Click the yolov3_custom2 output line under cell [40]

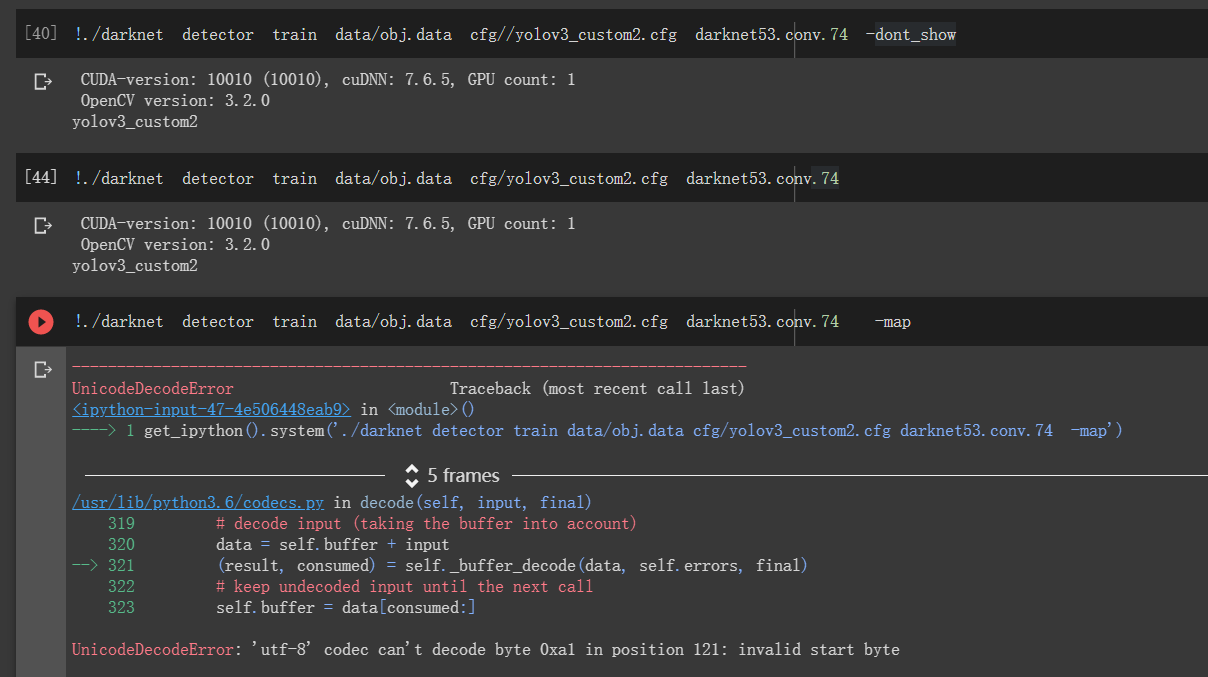[134, 121]
